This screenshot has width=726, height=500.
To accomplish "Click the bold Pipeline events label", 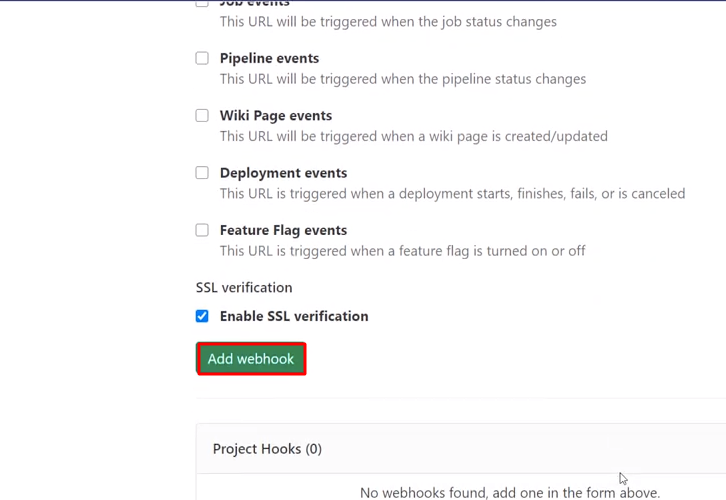I will click(x=269, y=58).
